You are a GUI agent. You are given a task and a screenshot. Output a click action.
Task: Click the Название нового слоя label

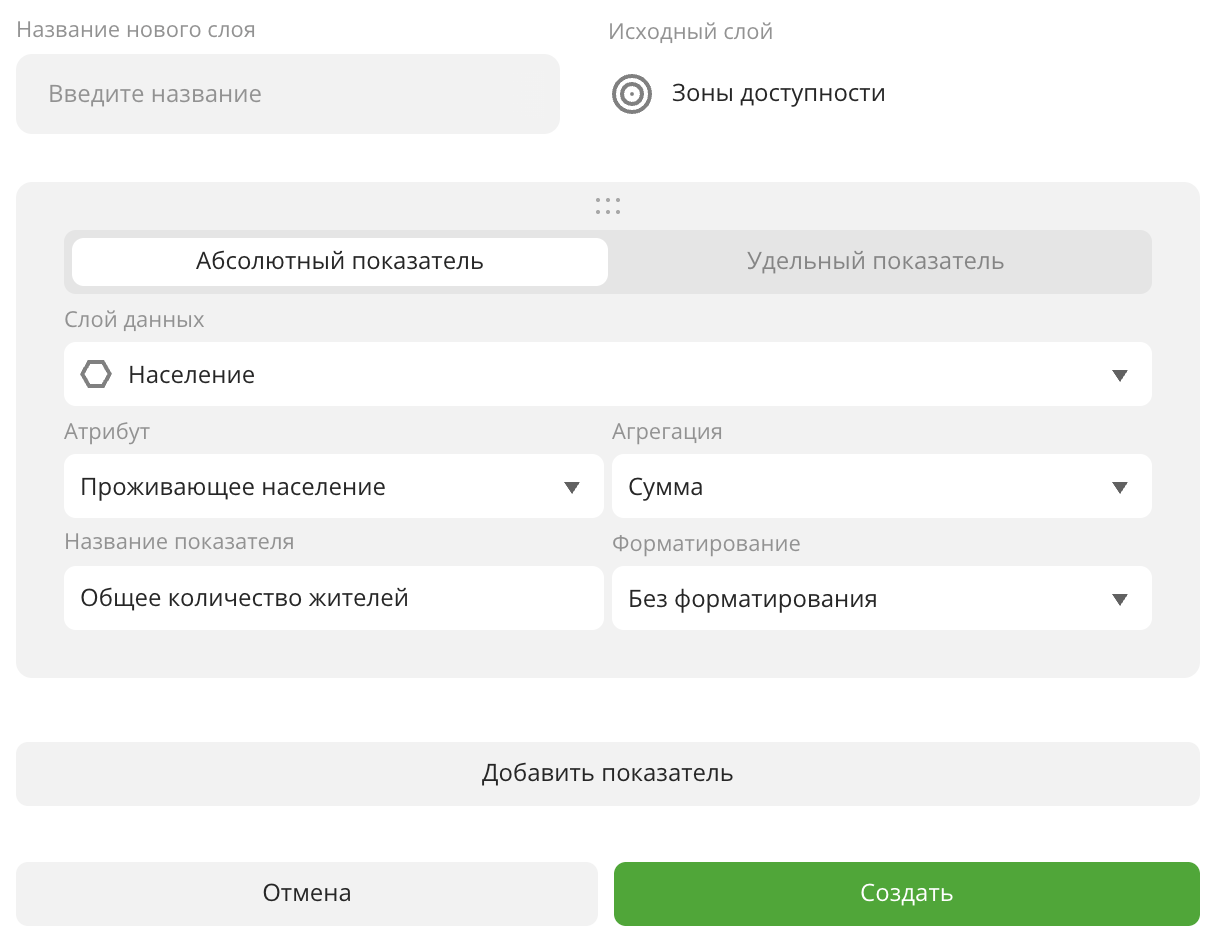(x=136, y=30)
